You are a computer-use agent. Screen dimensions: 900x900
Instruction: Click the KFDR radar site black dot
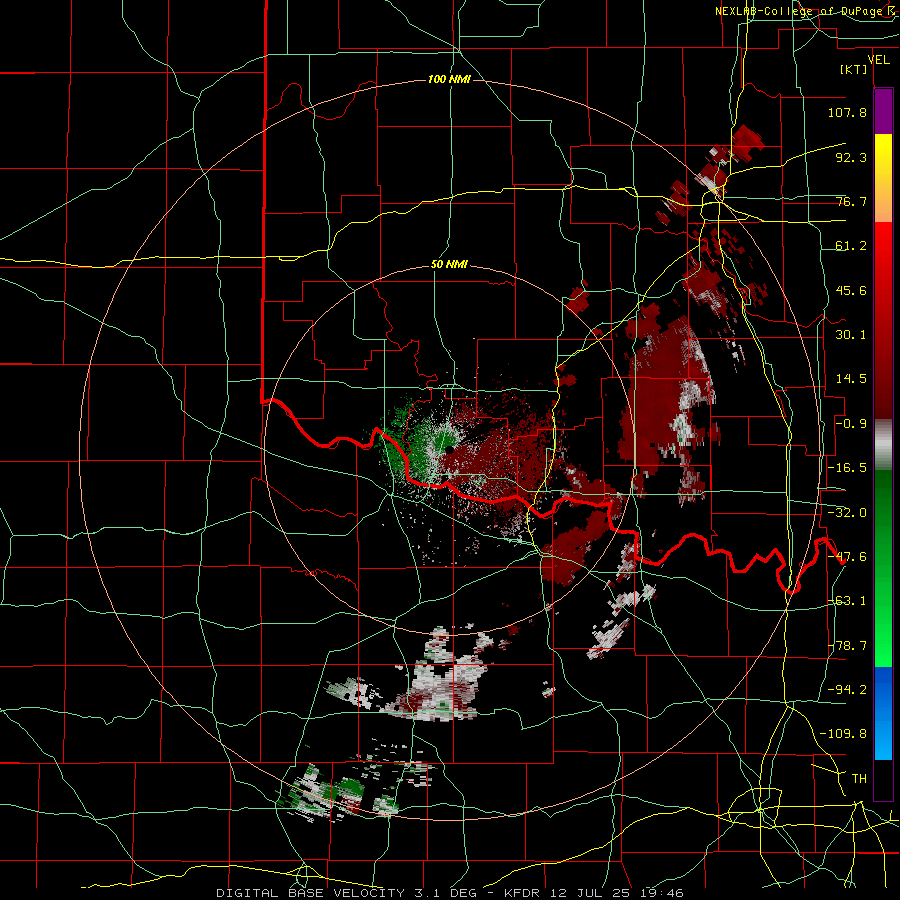(x=448, y=450)
